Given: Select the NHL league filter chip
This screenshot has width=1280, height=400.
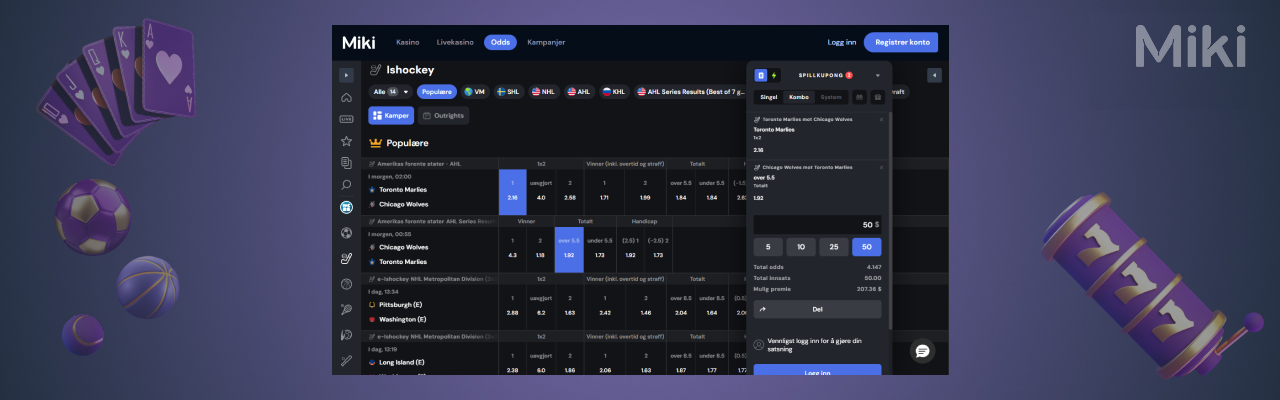Looking at the screenshot, I should point(543,91).
